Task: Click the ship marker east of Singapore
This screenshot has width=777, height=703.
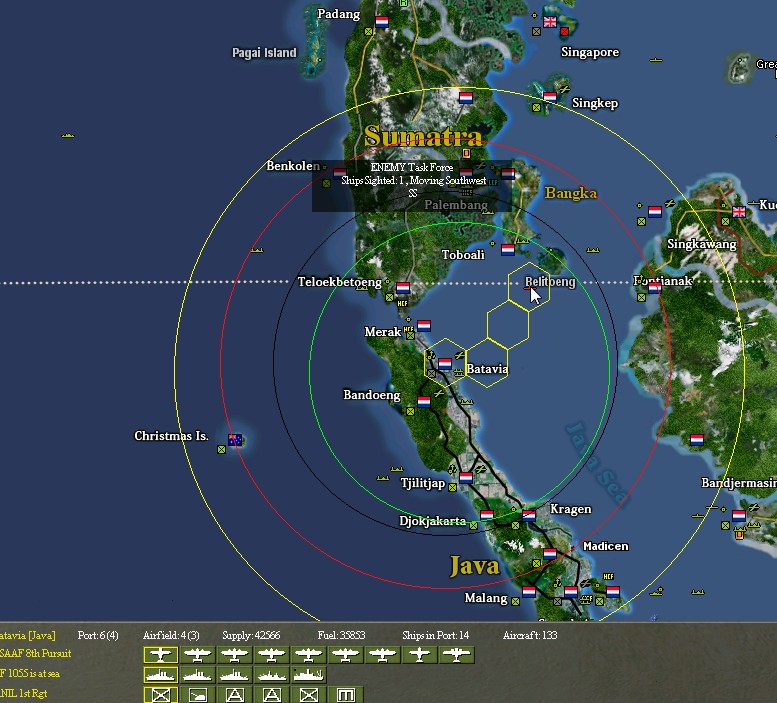Action: pos(656,60)
